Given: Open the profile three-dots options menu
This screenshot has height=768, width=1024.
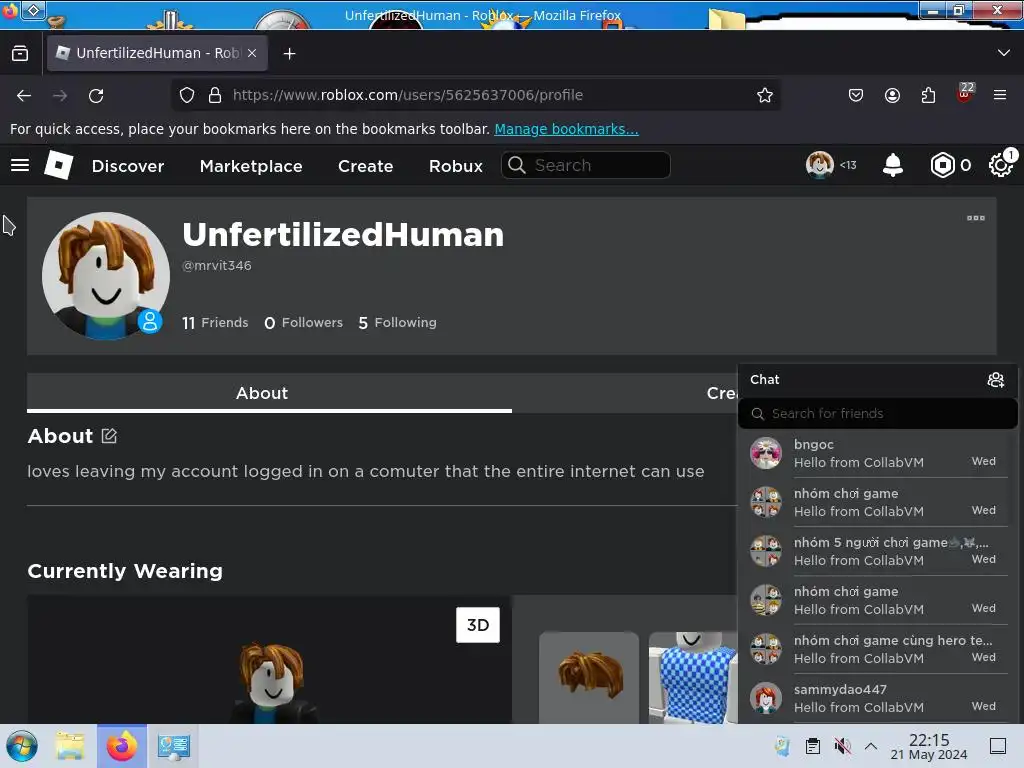Looking at the screenshot, I should pos(976,218).
